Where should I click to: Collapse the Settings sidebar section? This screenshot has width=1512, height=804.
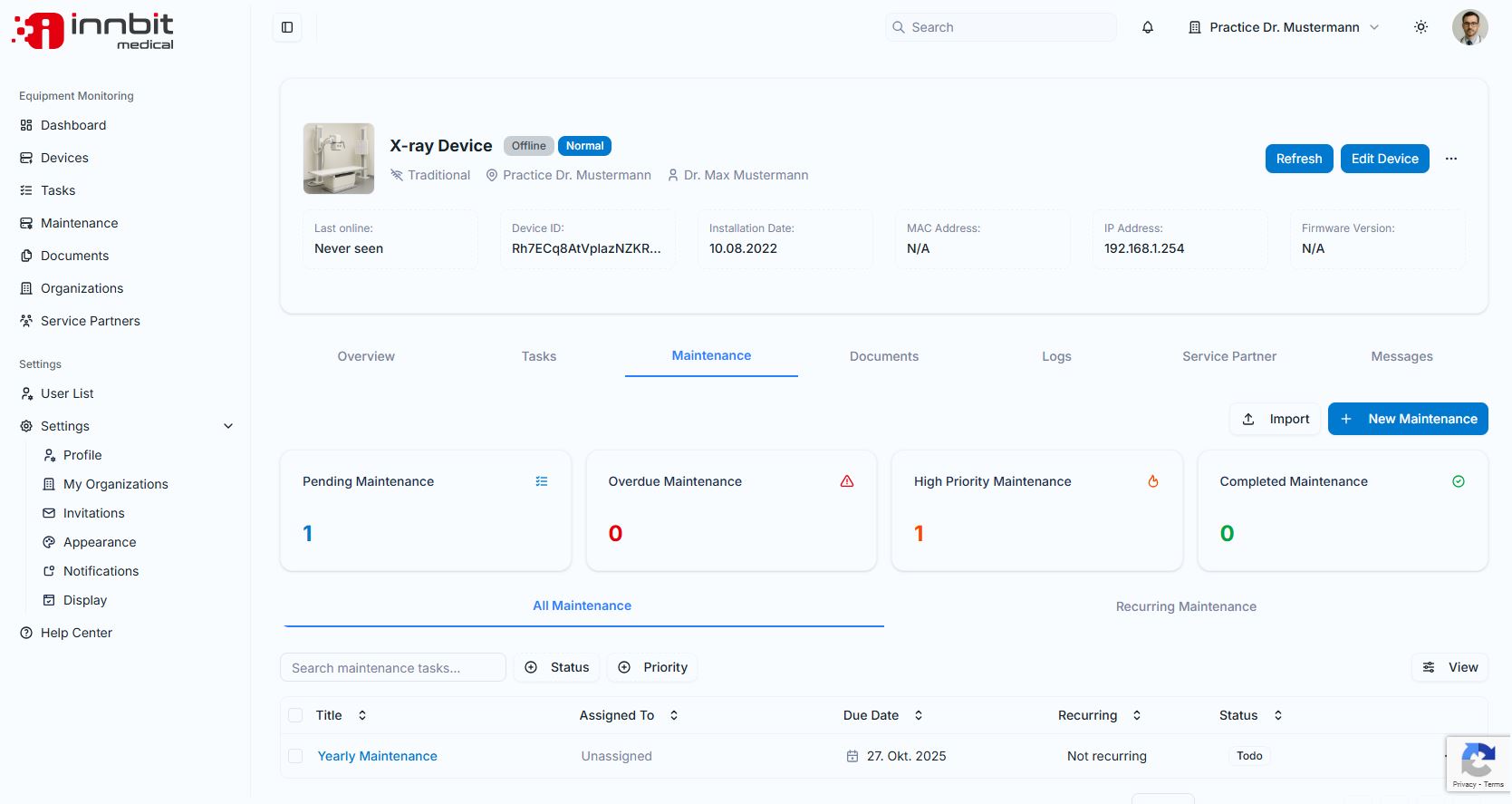pyautogui.click(x=228, y=426)
